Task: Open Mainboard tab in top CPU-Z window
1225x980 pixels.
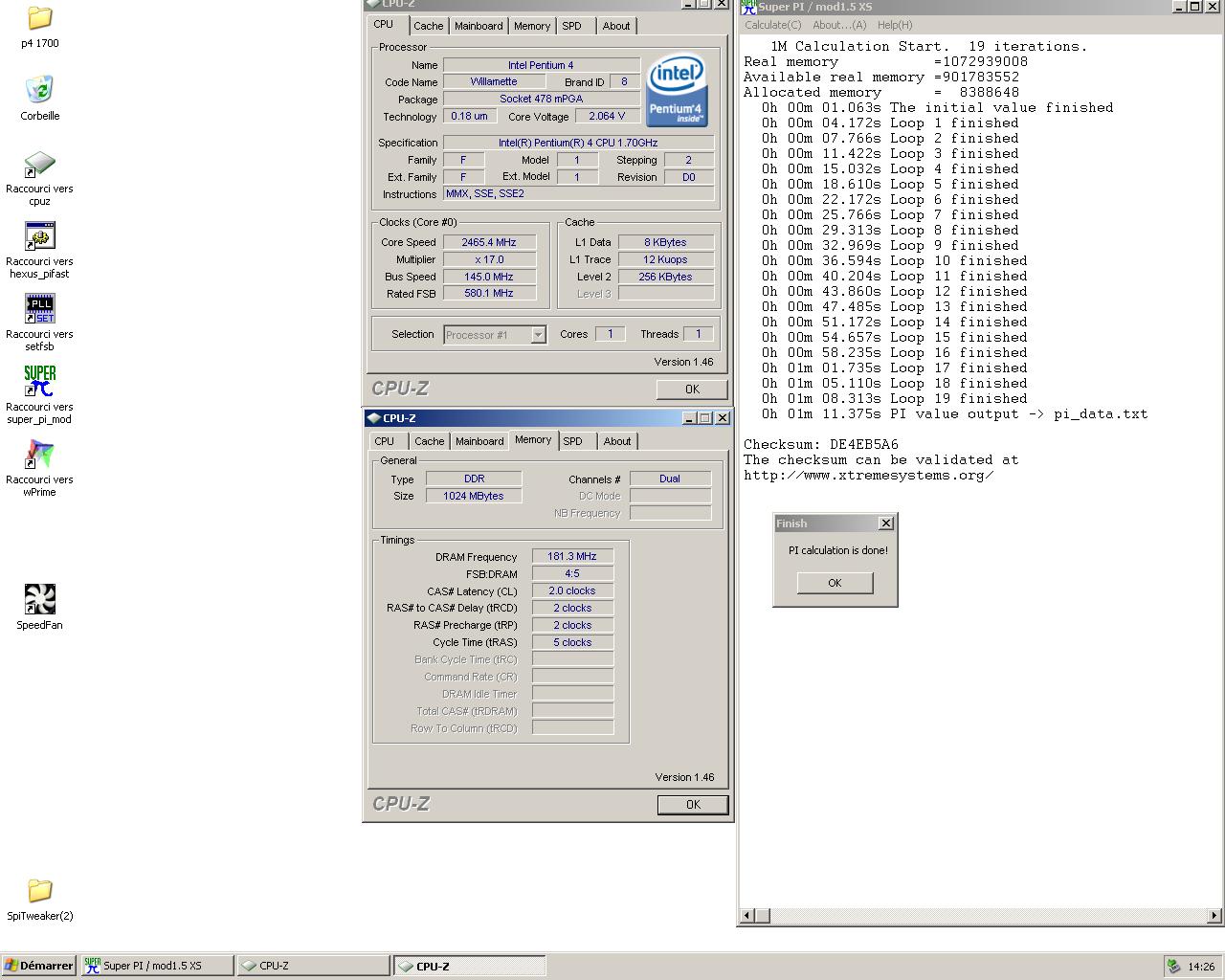Action: click(x=479, y=26)
